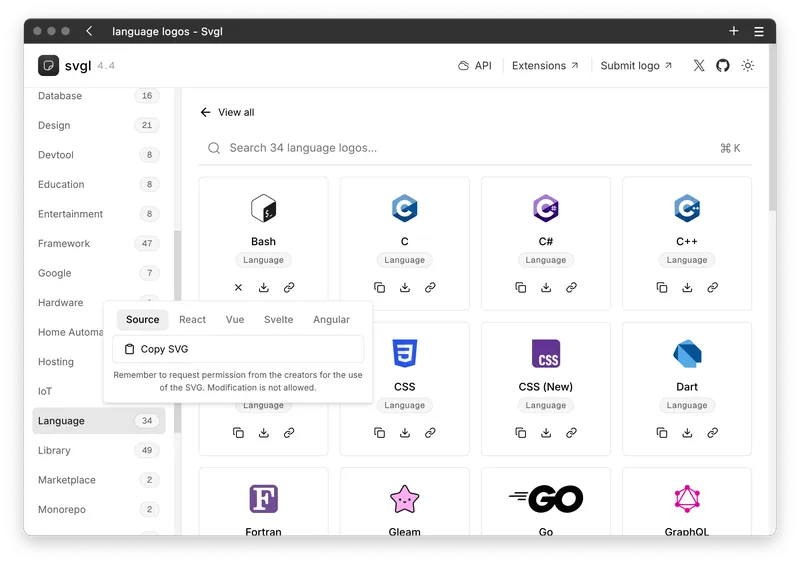Select the Framework category
Screen dimensions: 800x565
coord(98,243)
